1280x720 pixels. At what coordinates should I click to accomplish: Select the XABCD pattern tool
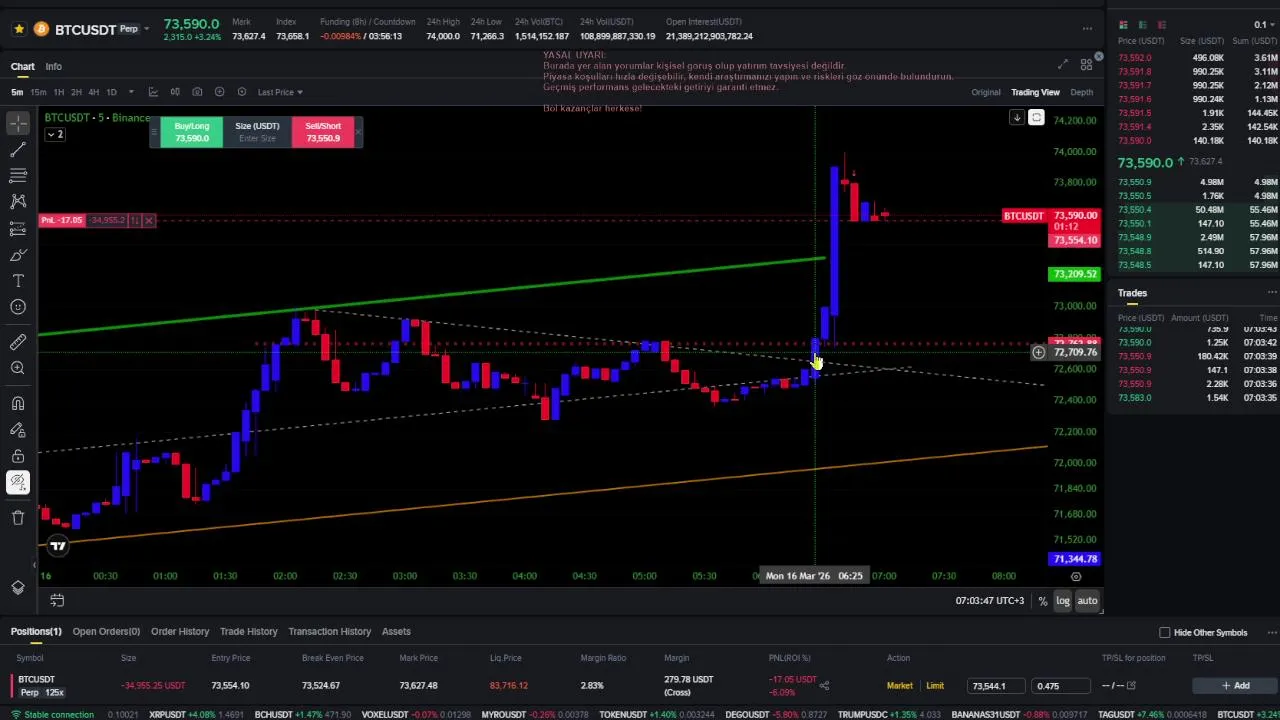18,202
